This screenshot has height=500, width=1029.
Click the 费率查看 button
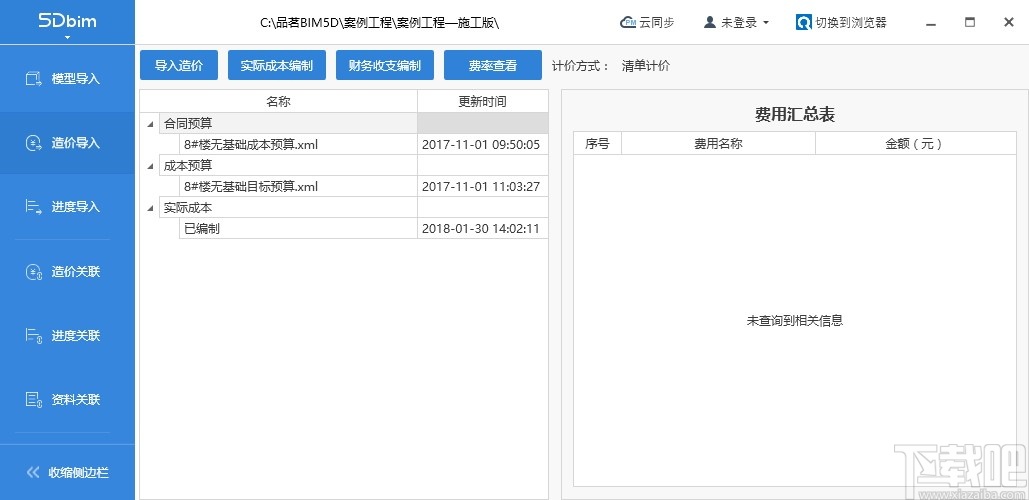(x=493, y=65)
